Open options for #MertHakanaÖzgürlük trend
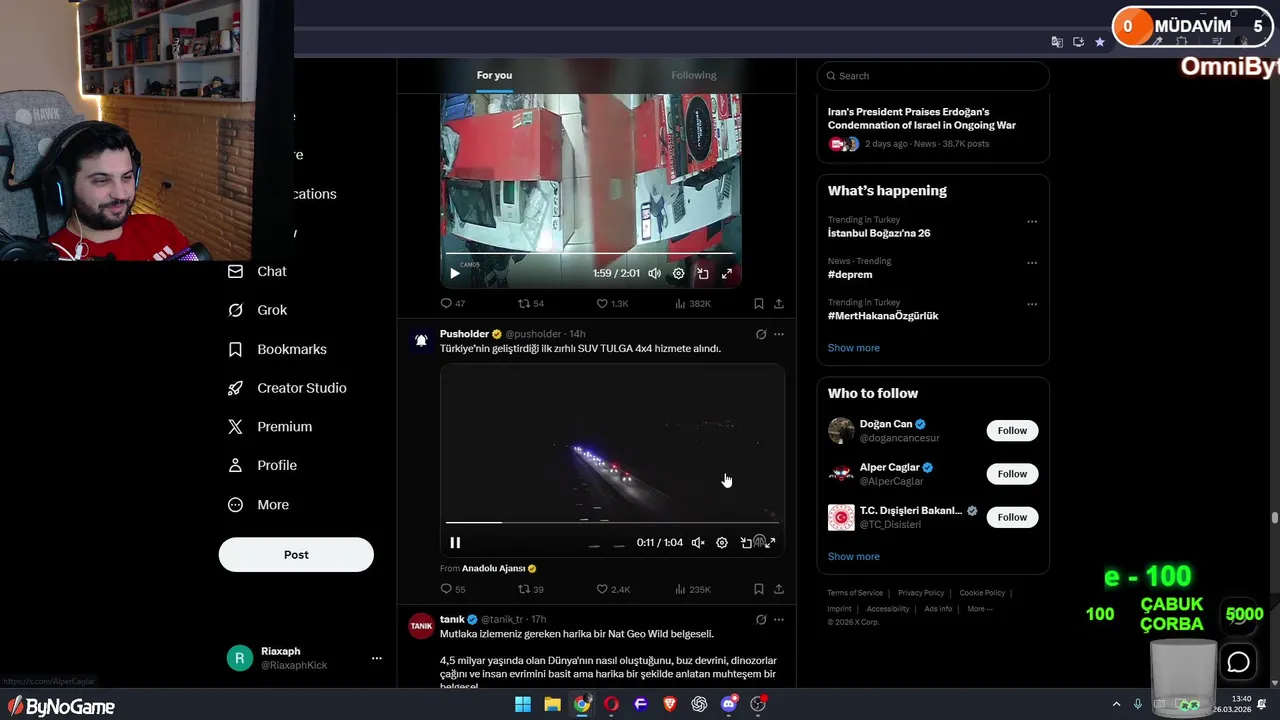 [1032, 304]
